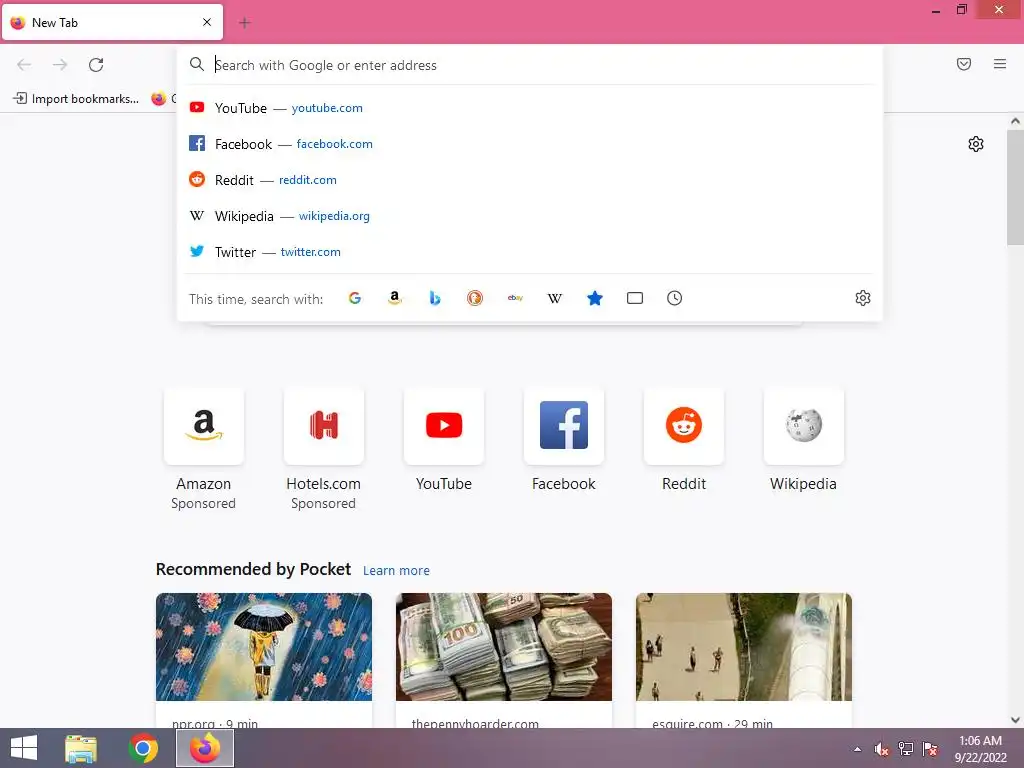
Task: Open a new tab with plus button
Action: click(x=245, y=23)
